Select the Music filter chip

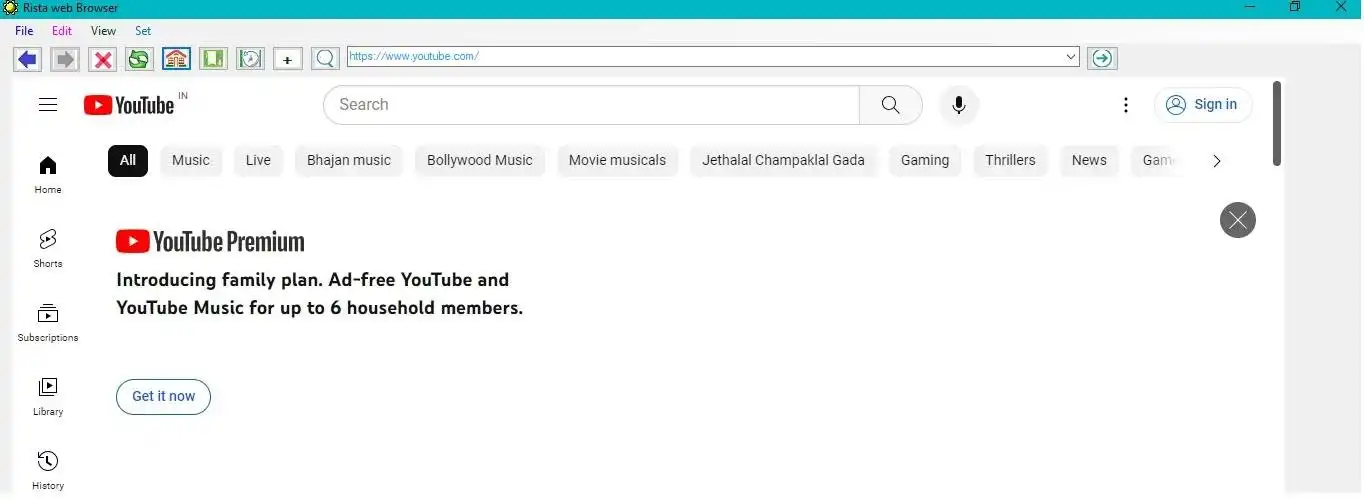tap(191, 160)
